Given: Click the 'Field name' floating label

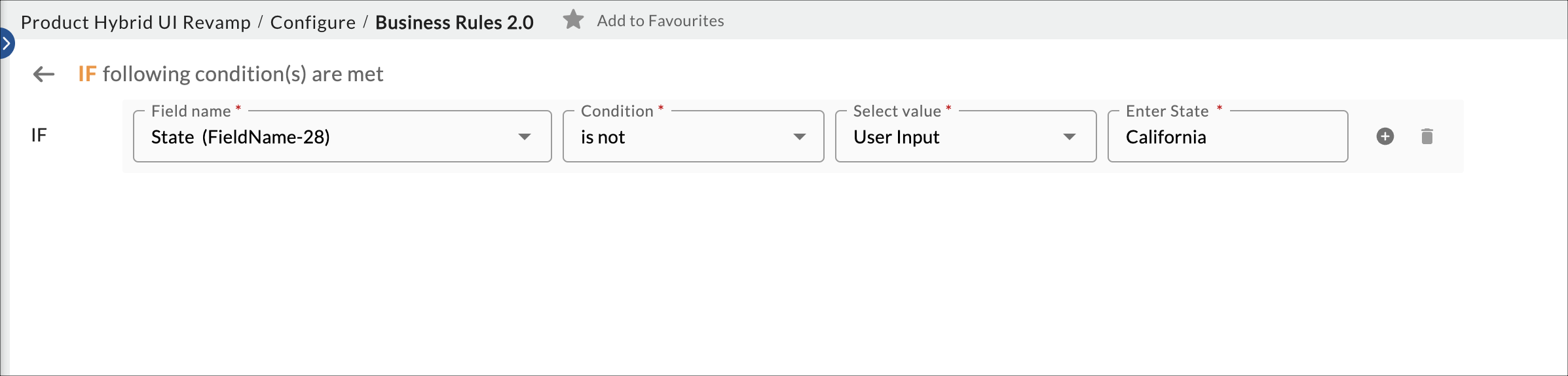Looking at the screenshot, I should [x=191, y=111].
